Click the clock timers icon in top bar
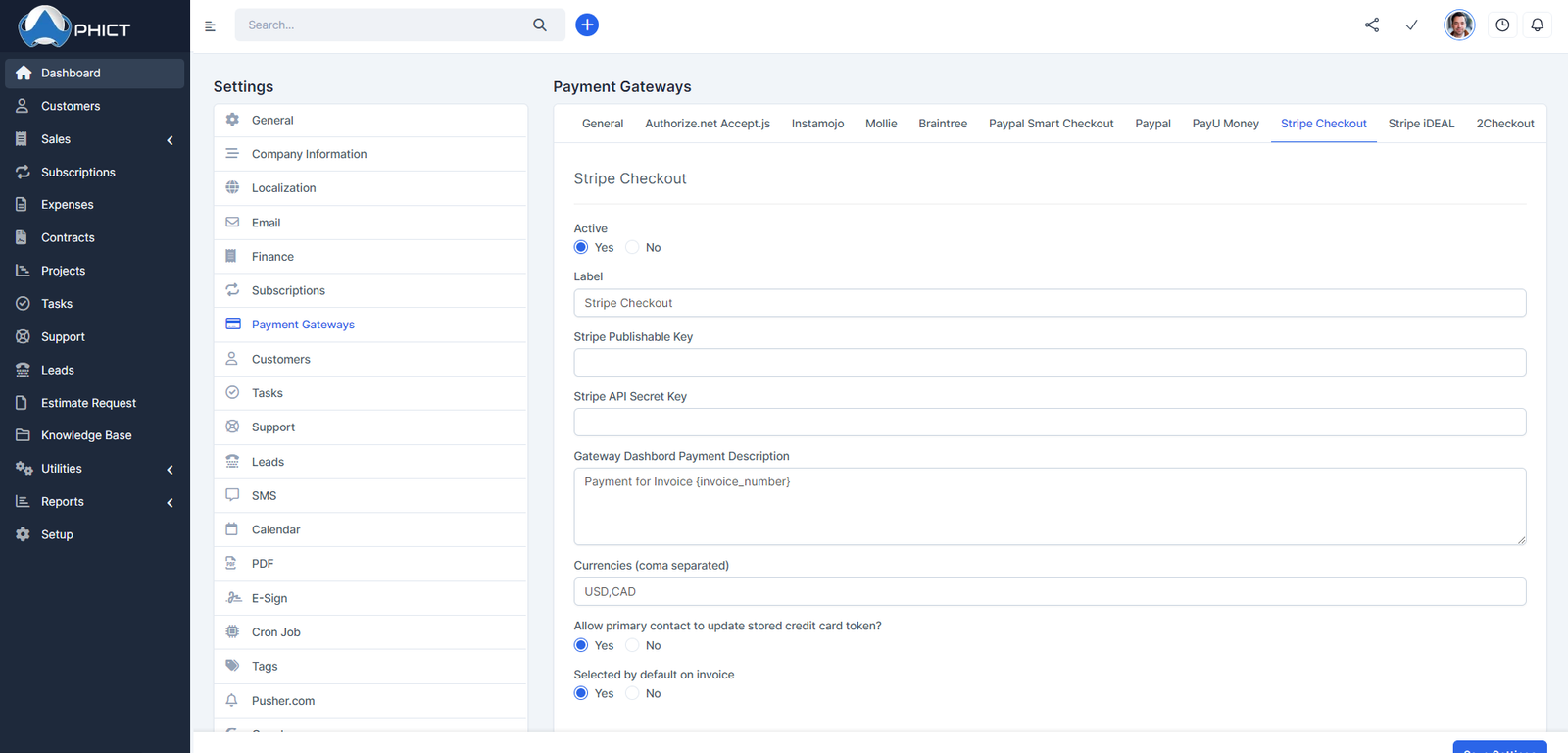This screenshot has width=1568, height=753. point(1502,25)
